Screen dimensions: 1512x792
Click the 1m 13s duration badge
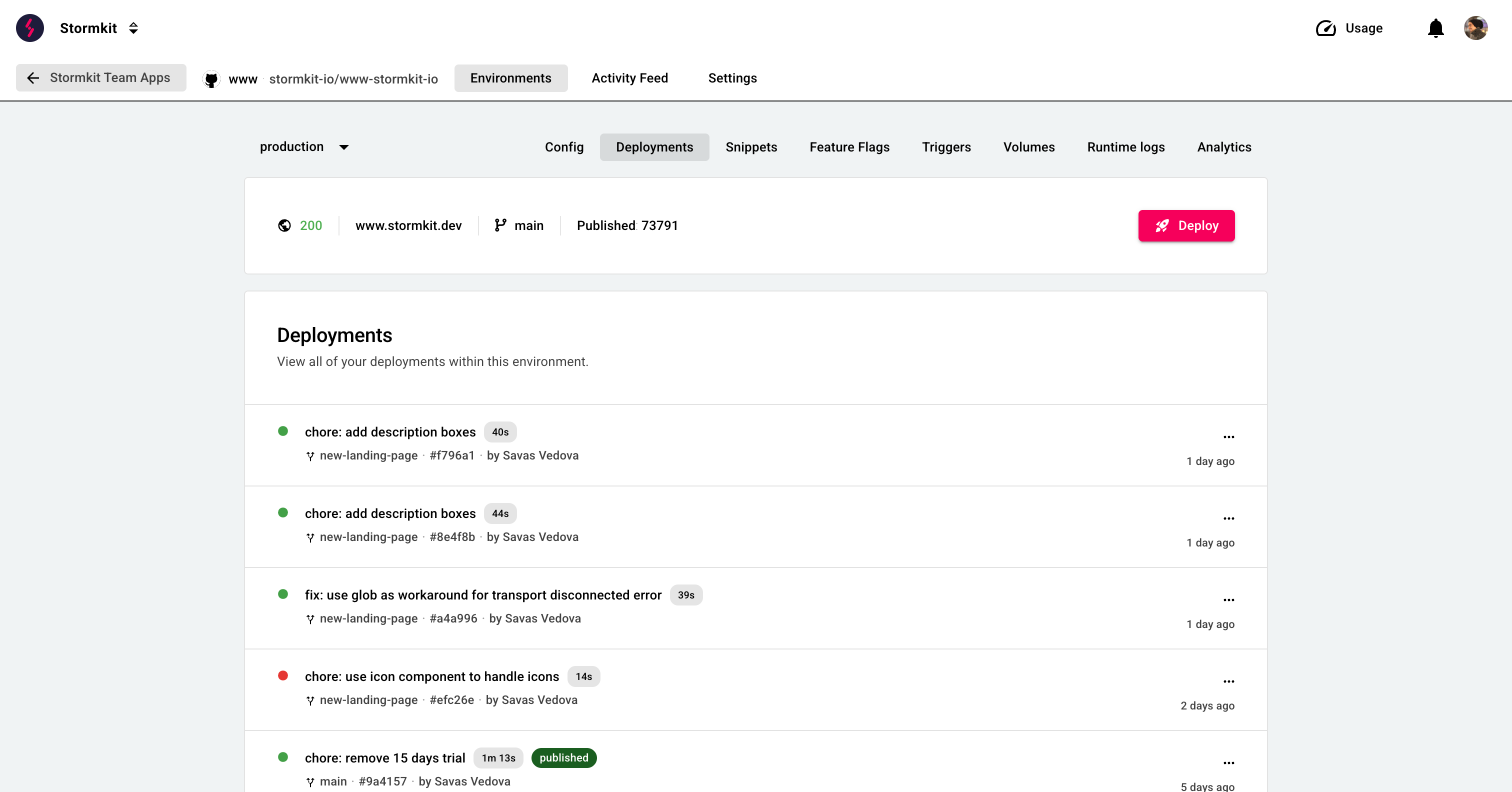pyautogui.click(x=497, y=758)
